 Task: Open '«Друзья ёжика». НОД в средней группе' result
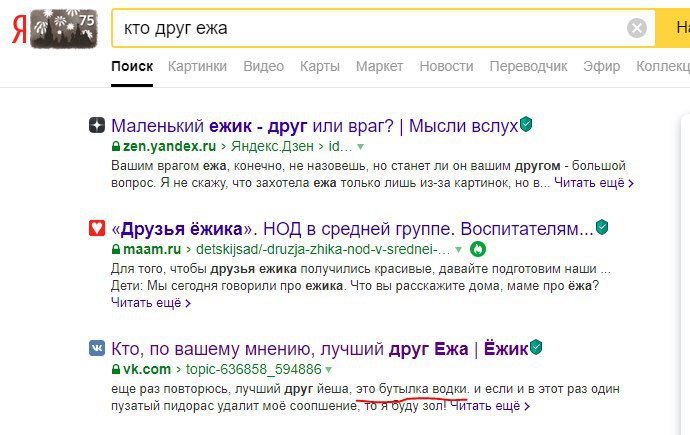[352, 229]
